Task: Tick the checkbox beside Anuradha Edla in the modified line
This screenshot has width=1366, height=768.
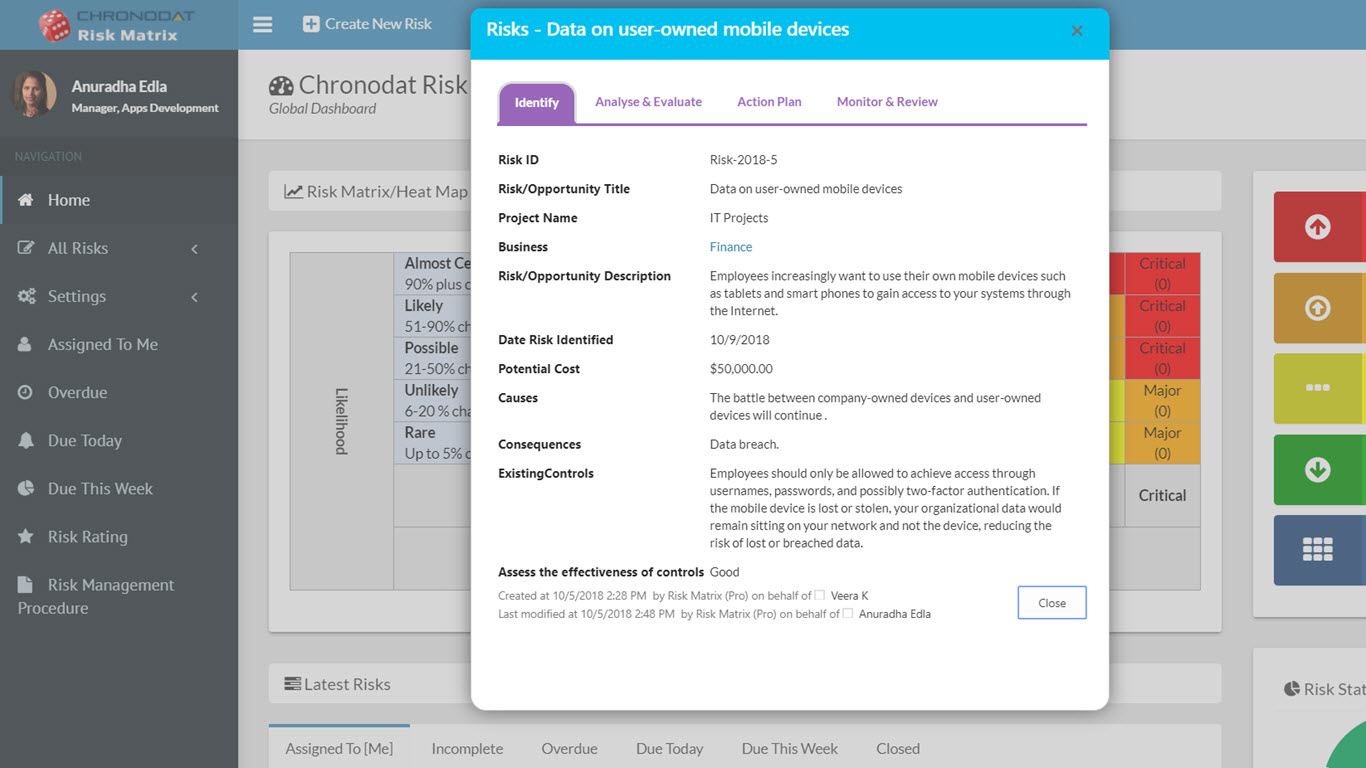Action: pos(848,613)
